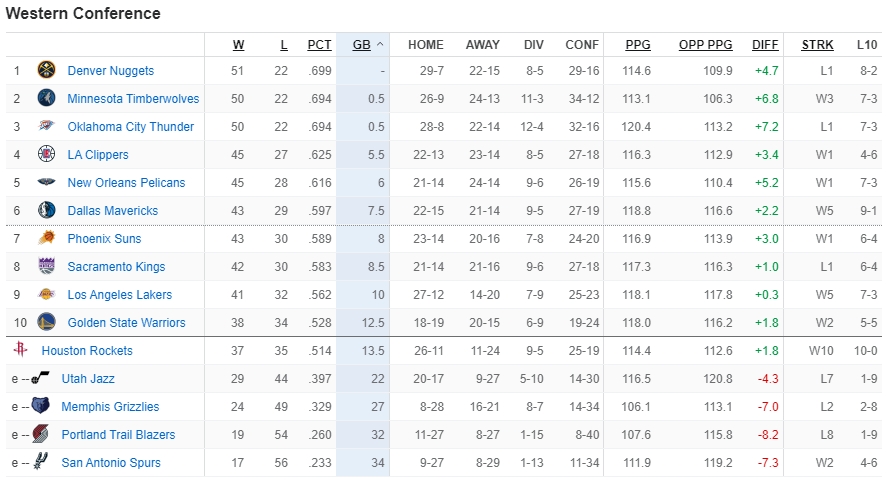Sort by the PPG column header

(x=638, y=45)
